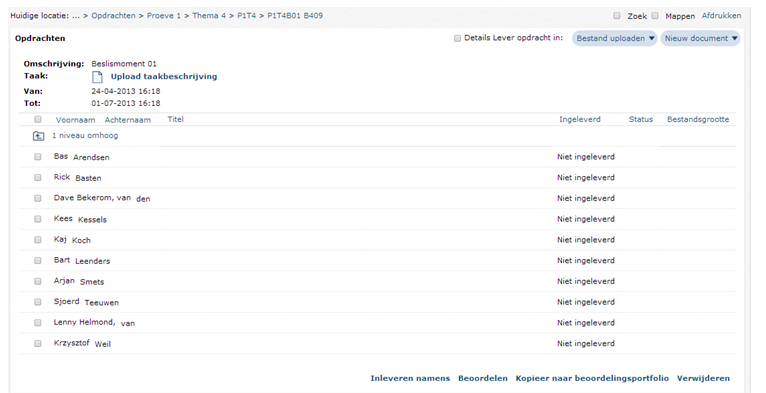Click the folder-up icon for 1 niveau omhoog
766x393 pixels.
coord(38,136)
